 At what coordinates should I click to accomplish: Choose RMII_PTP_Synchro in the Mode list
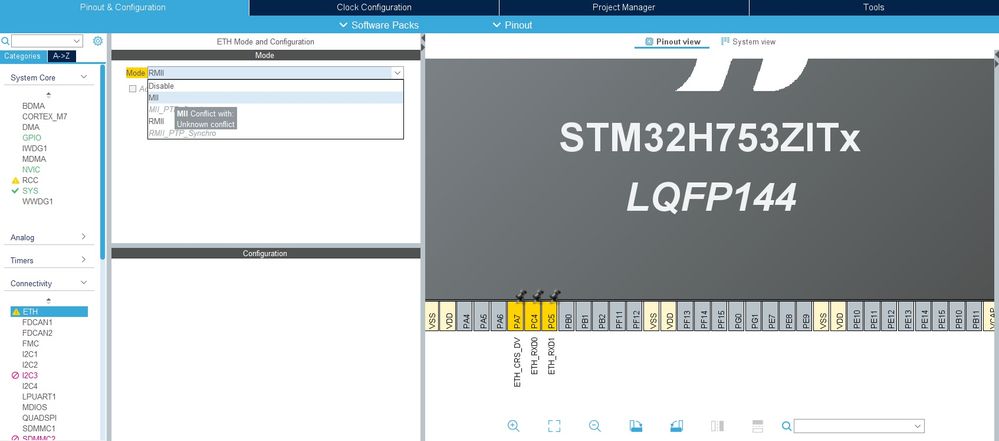pyautogui.click(x=275, y=133)
